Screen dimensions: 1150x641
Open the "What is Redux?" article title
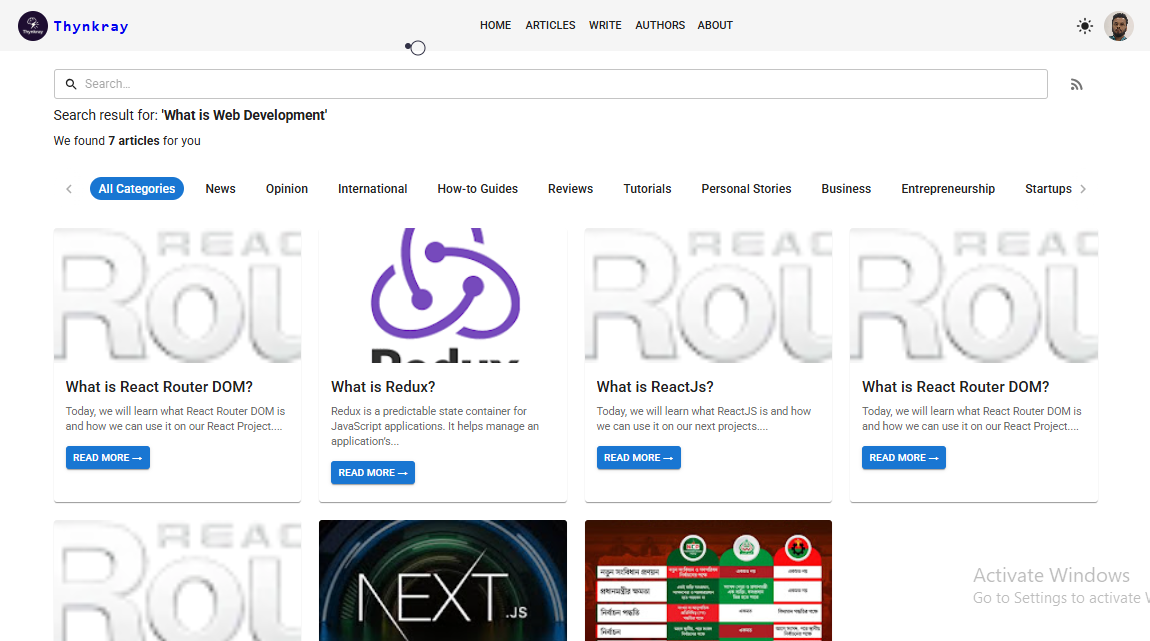[x=383, y=387]
